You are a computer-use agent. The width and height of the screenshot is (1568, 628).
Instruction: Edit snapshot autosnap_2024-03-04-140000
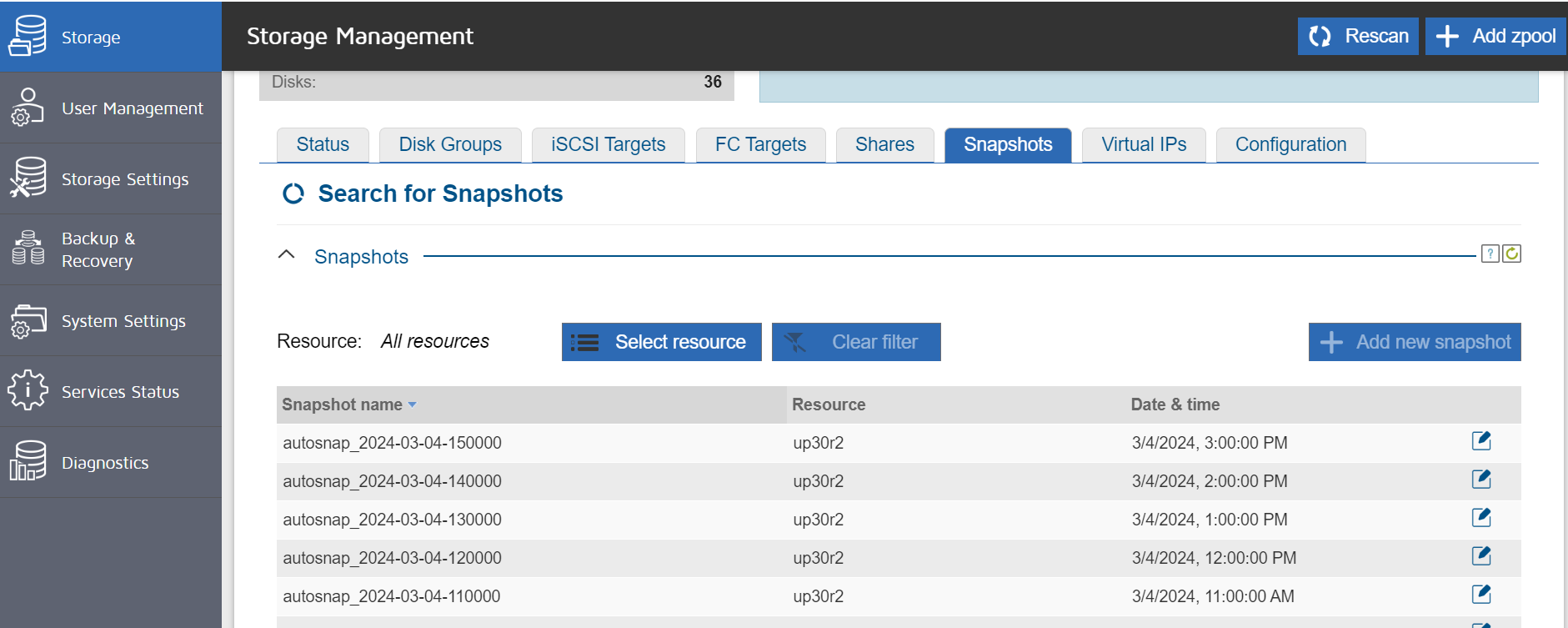pos(1481,479)
